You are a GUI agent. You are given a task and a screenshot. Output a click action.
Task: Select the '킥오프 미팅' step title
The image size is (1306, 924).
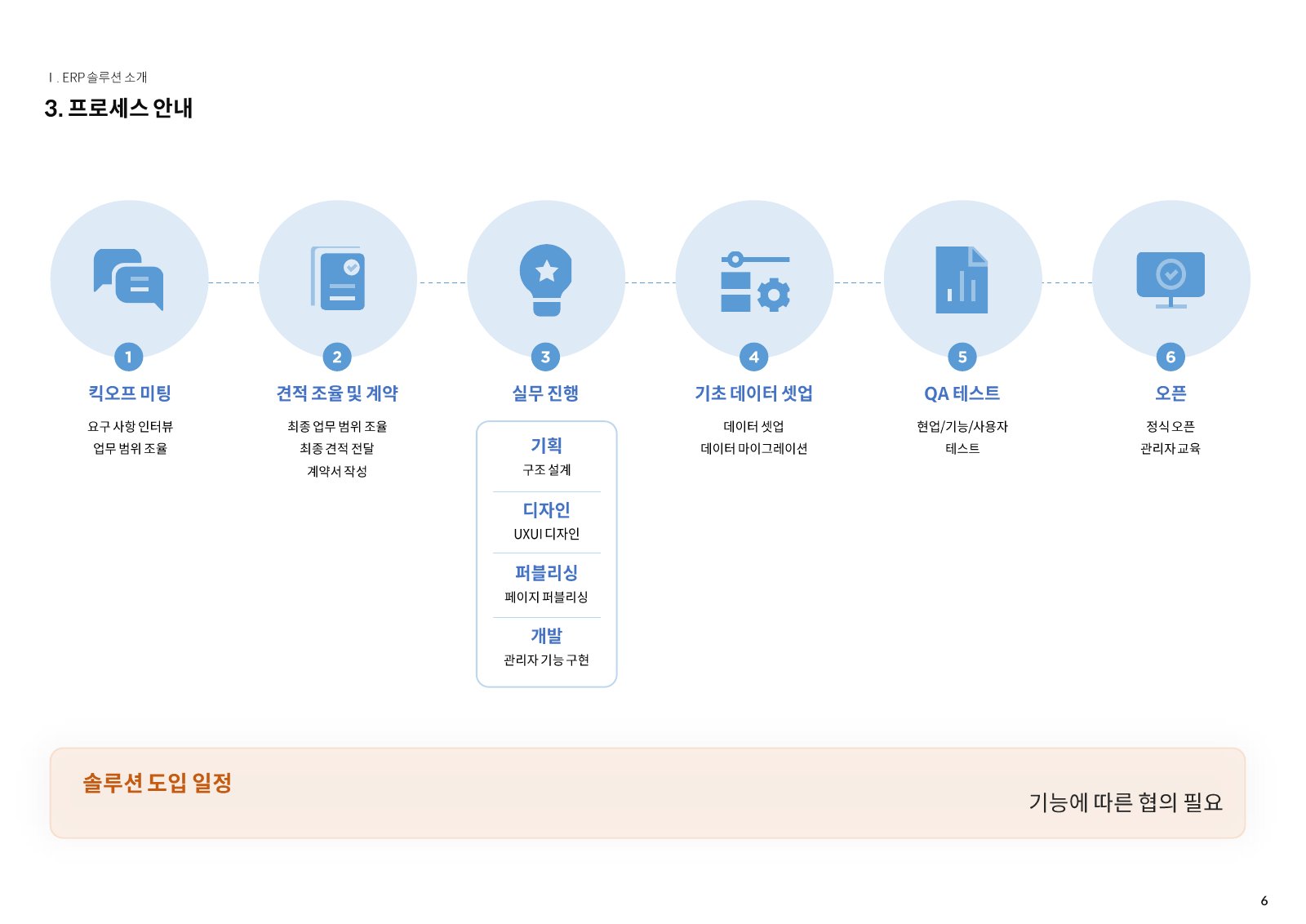(x=130, y=393)
